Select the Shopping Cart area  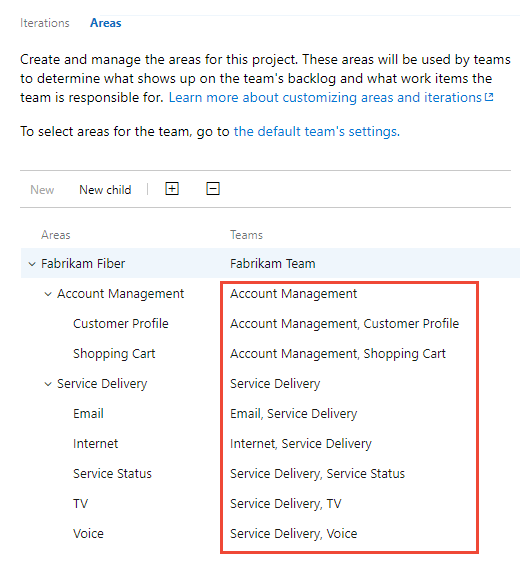[114, 354]
